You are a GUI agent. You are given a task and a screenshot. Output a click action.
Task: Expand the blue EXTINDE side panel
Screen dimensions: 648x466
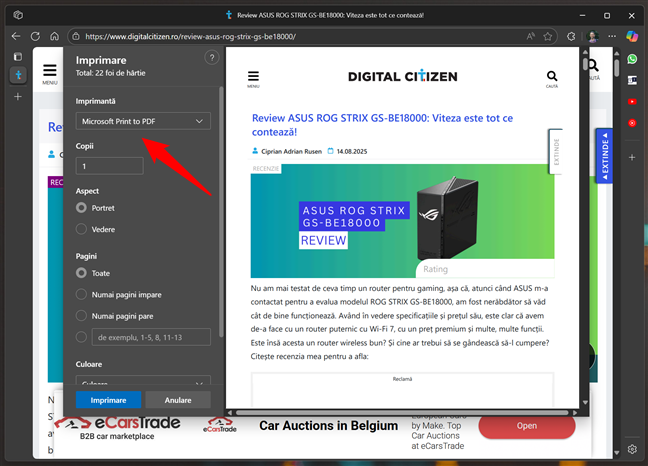[603, 158]
